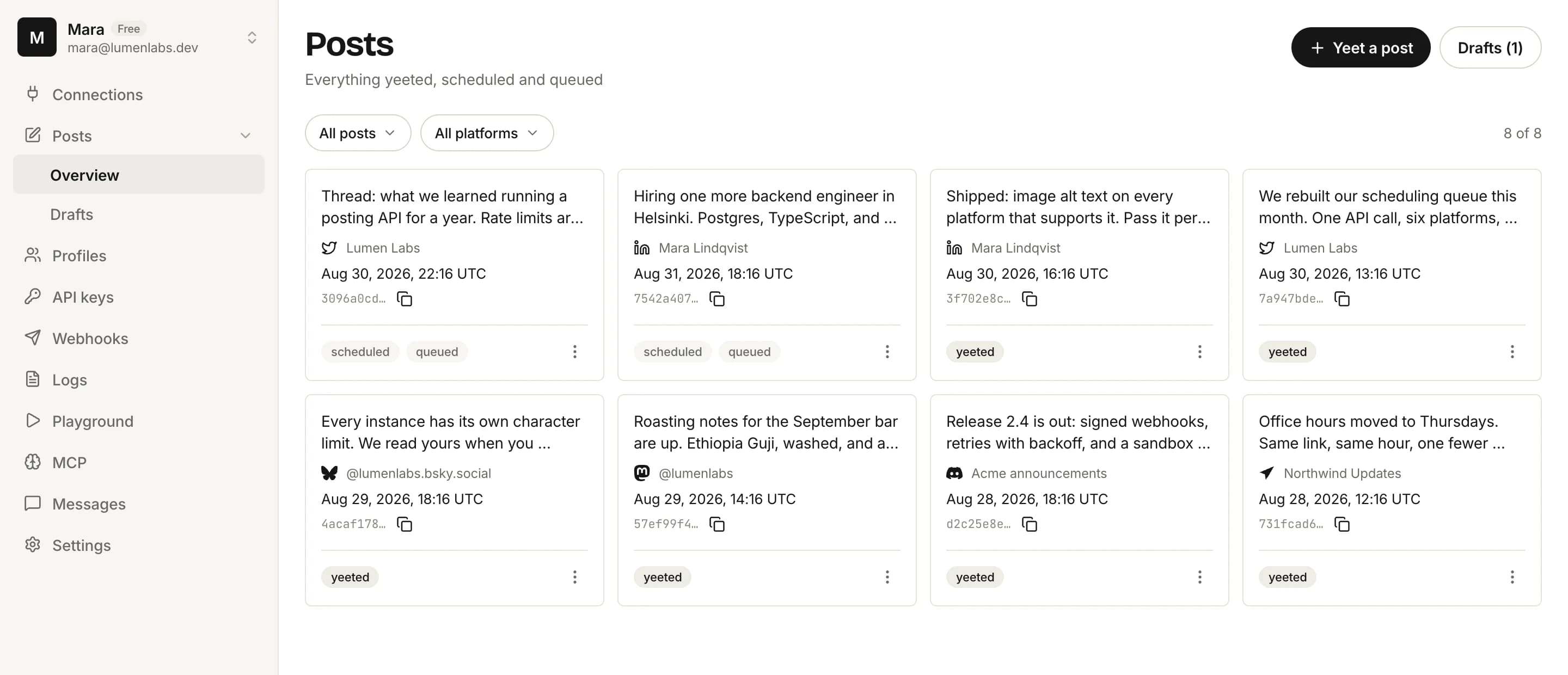1568x675 pixels.
Task: Click the Settings gear icon
Action: point(33,545)
